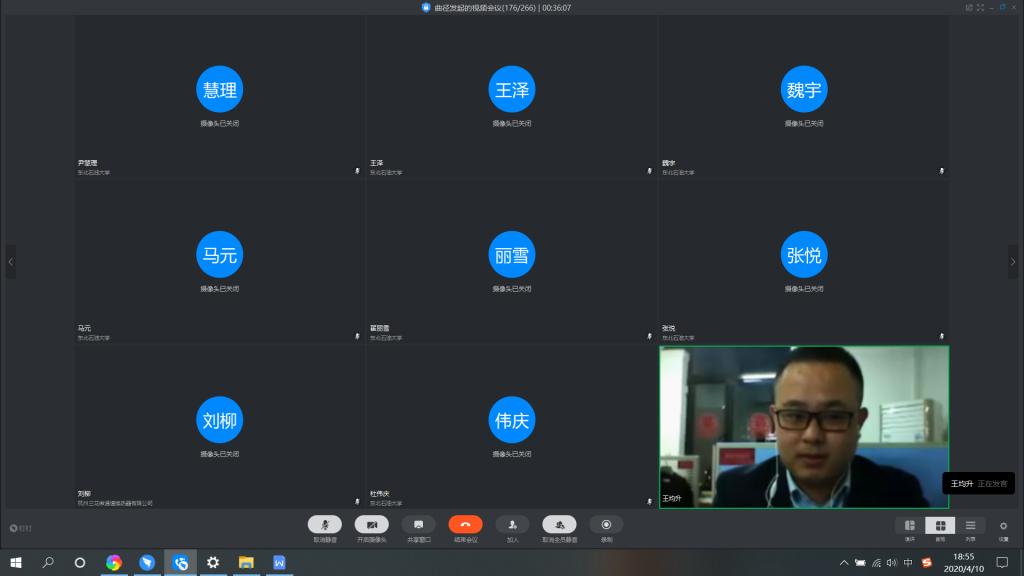
Task: Switch to grid view layout
Action: (x=940, y=525)
